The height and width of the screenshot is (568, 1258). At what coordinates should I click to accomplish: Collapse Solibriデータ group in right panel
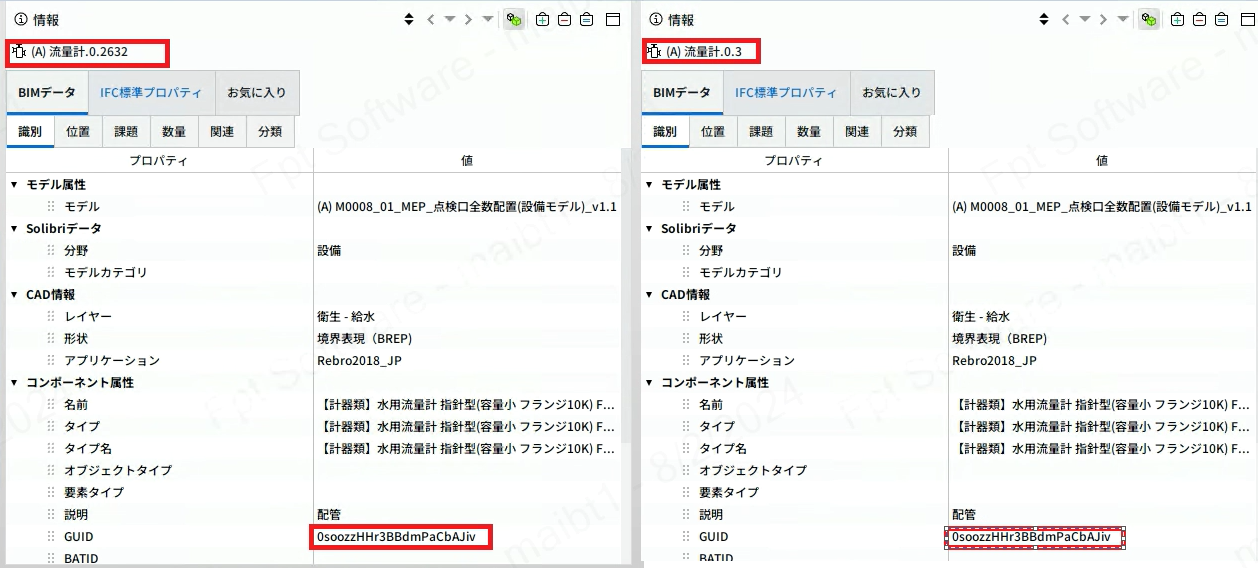[x=649, y=229]
